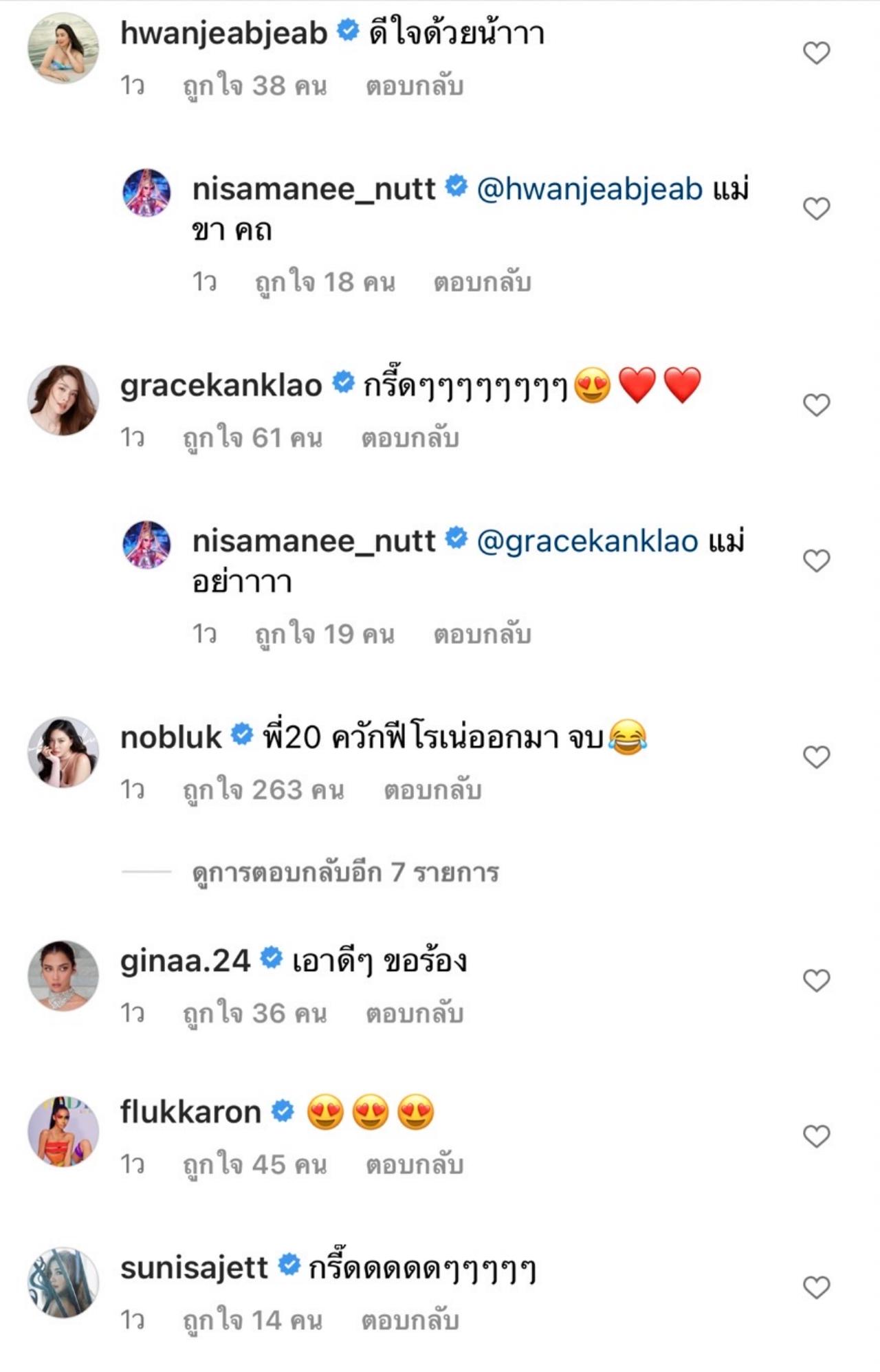
Task: Open hwanjeabjeab's profile picture
Action: click(63, 48)
